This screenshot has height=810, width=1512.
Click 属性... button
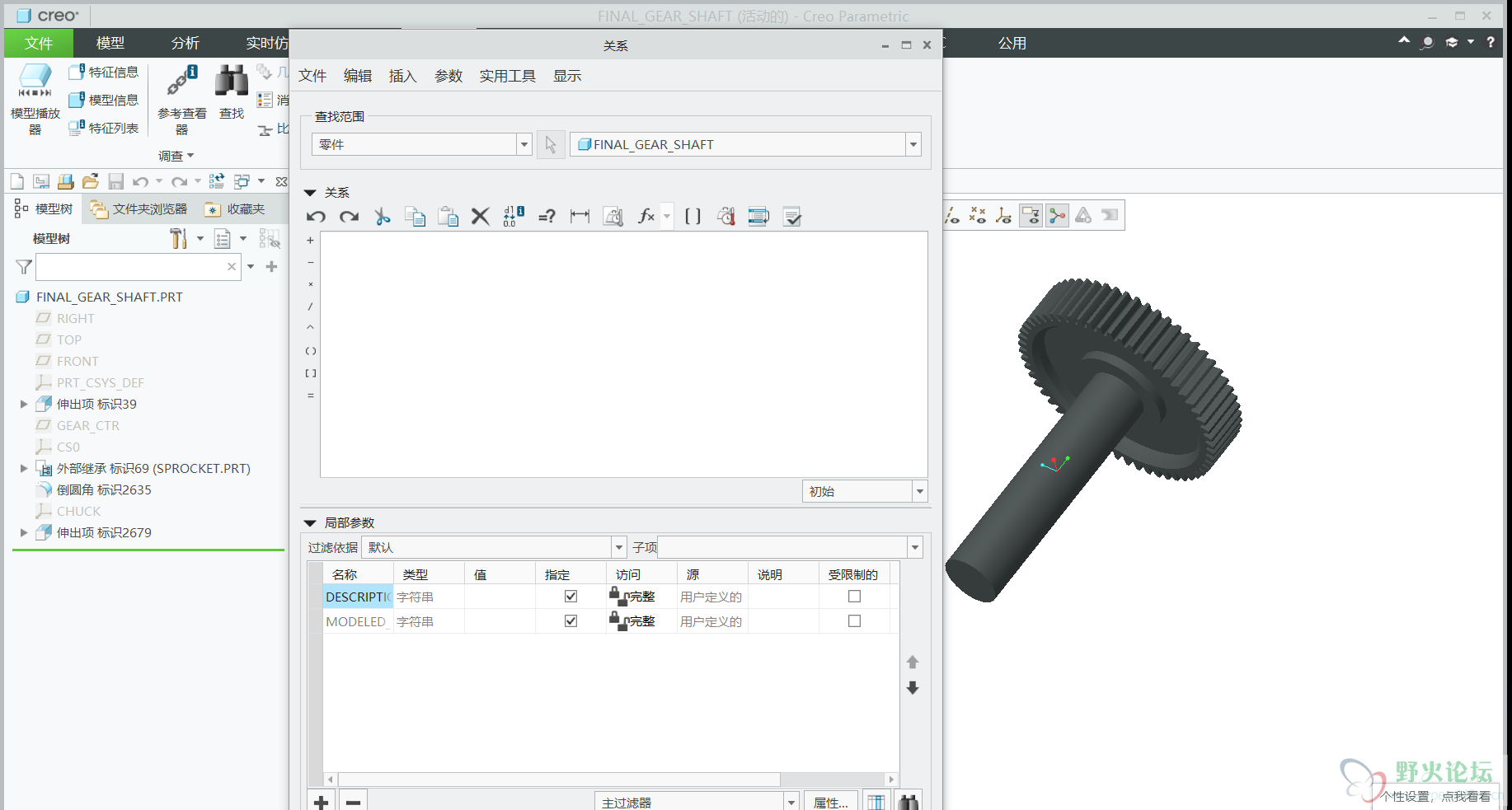pyautogui.click(x=831, y=802)
